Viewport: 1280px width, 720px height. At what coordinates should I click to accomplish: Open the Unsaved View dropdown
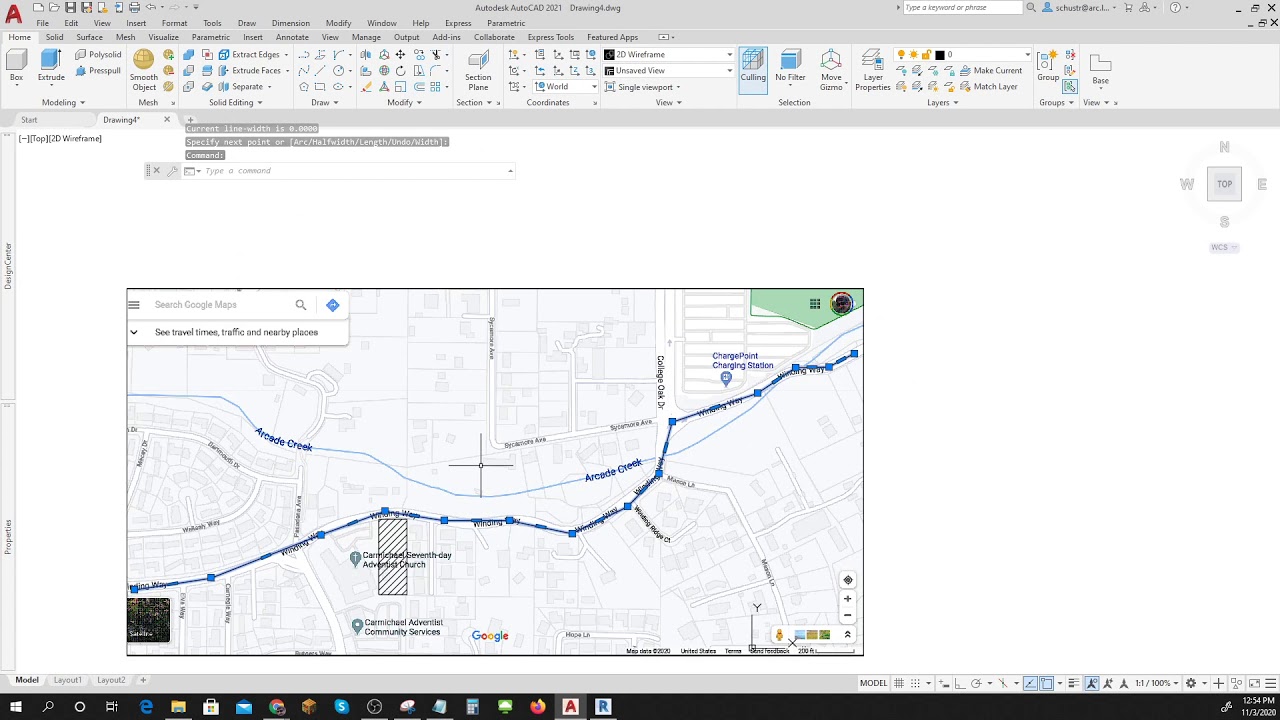[x=668, y=71]
